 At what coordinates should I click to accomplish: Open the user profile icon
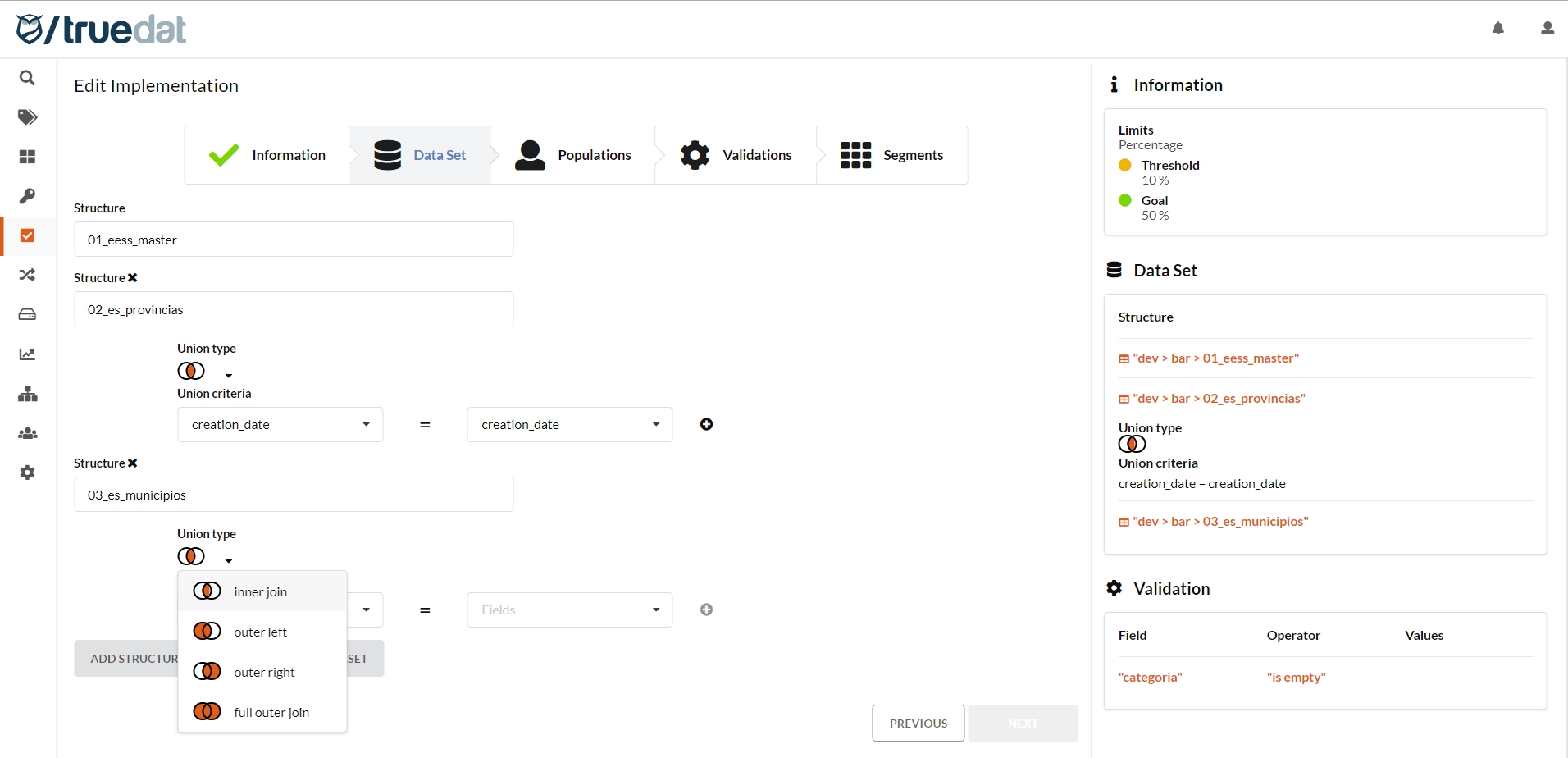pyautogui.click(x=1547, y=29)
